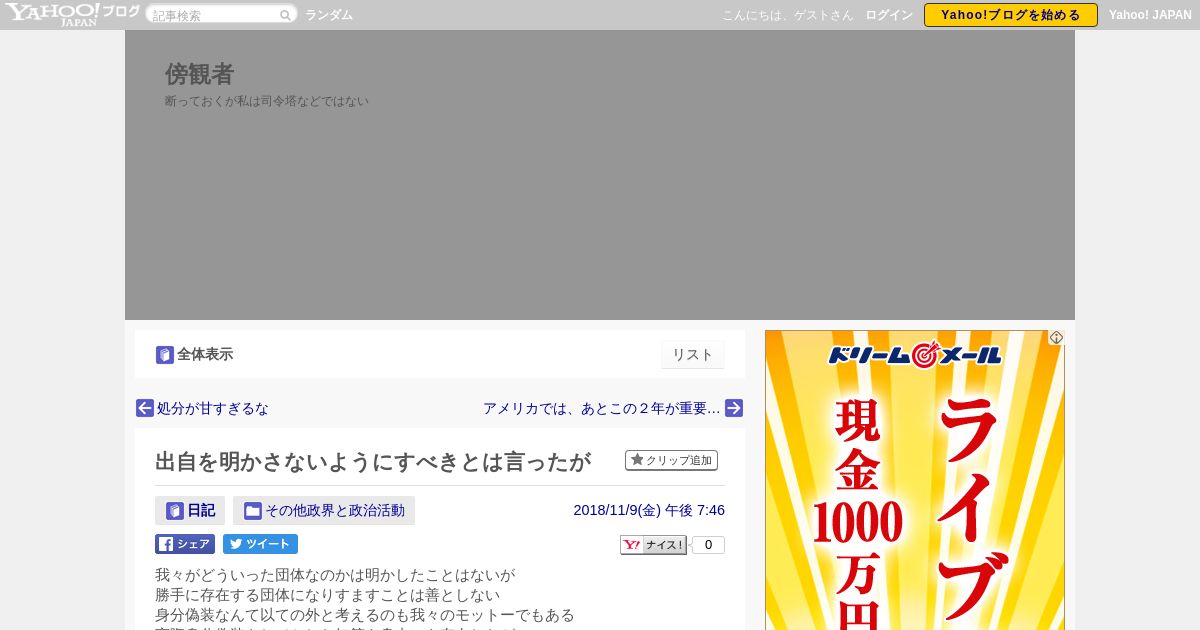Click the 日記 notebook icon

175,511
